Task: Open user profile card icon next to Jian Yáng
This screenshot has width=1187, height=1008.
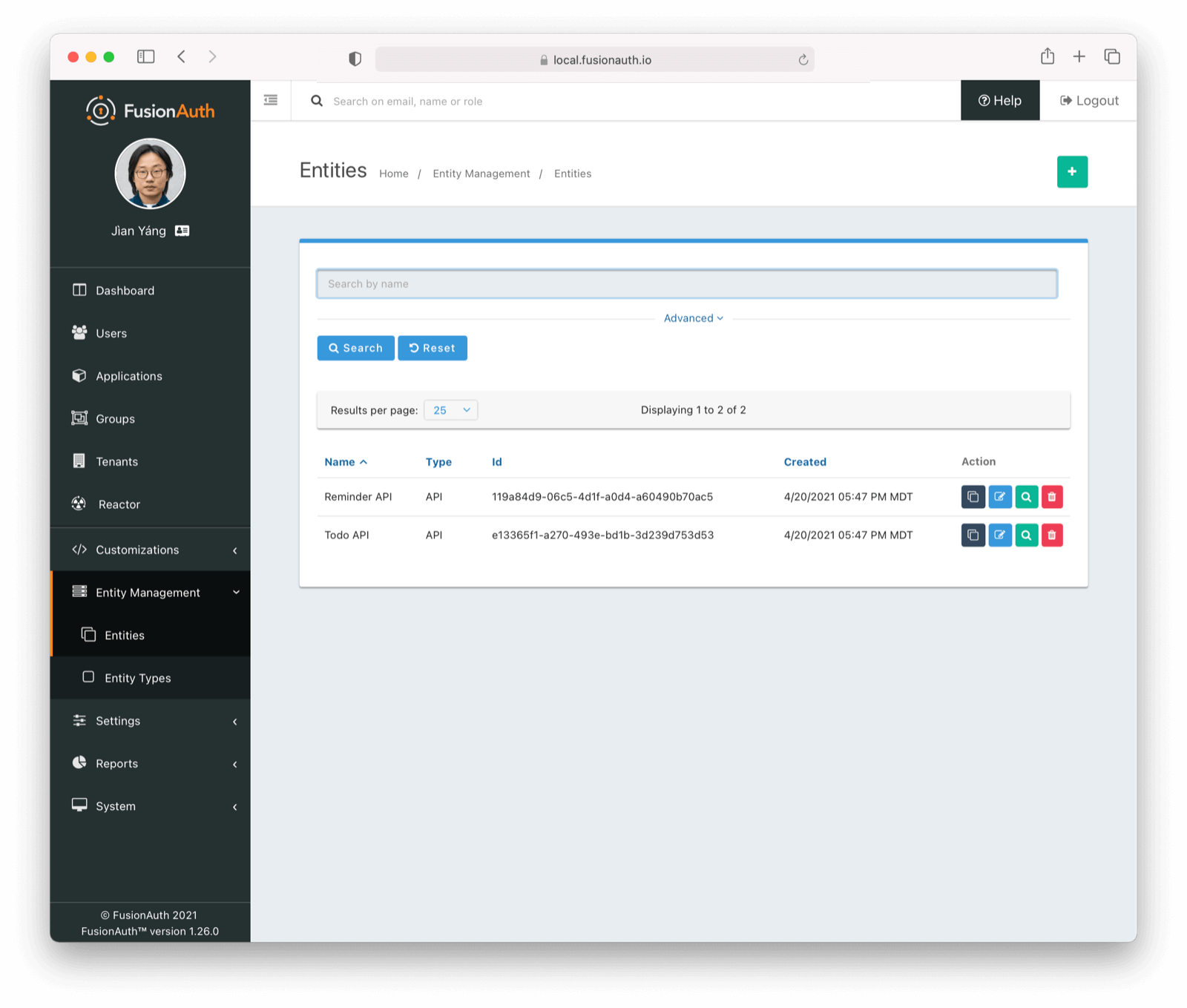Action: coord(183,231)
